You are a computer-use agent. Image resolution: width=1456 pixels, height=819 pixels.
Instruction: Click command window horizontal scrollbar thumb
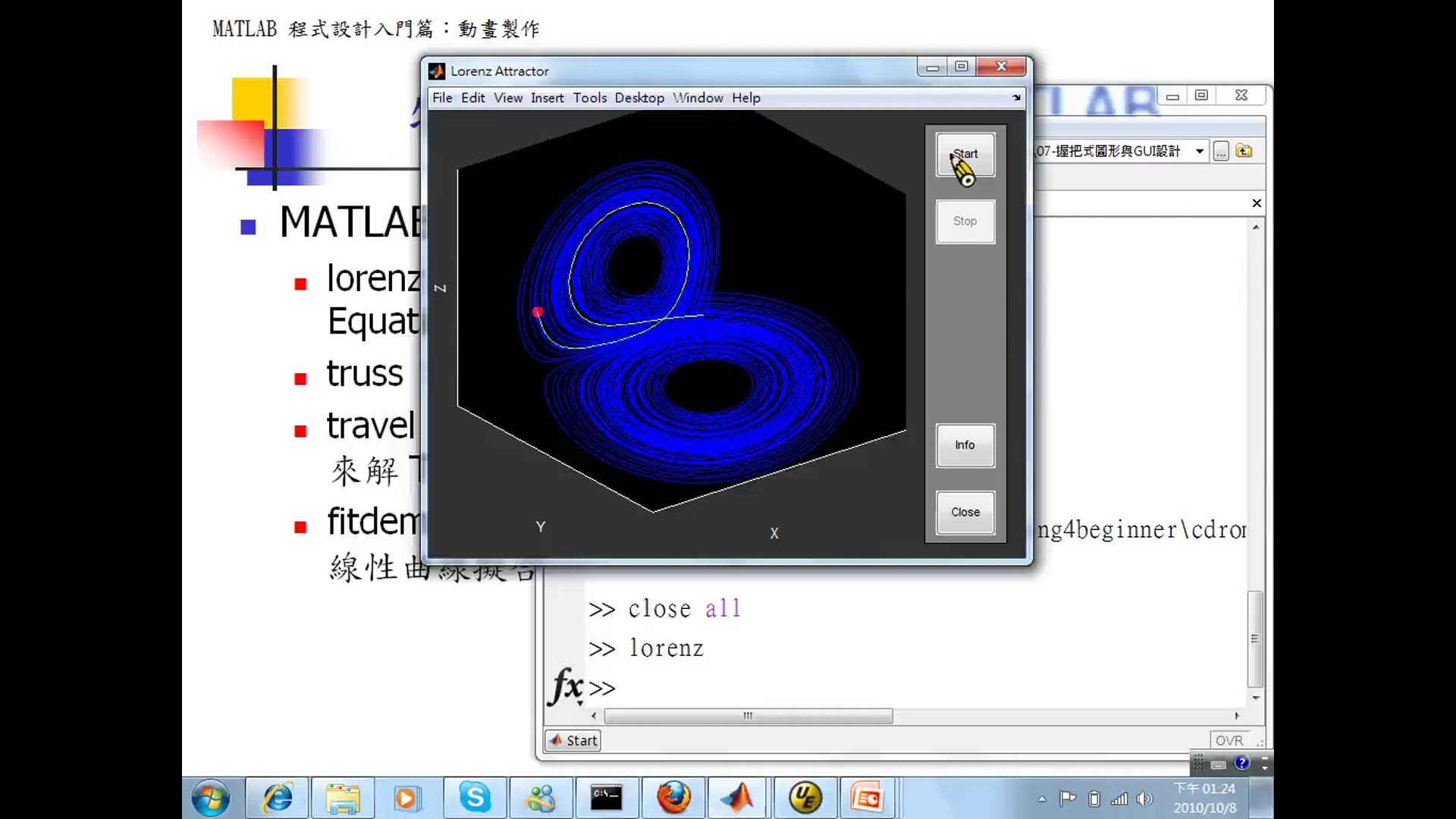[x=748, y=716]
